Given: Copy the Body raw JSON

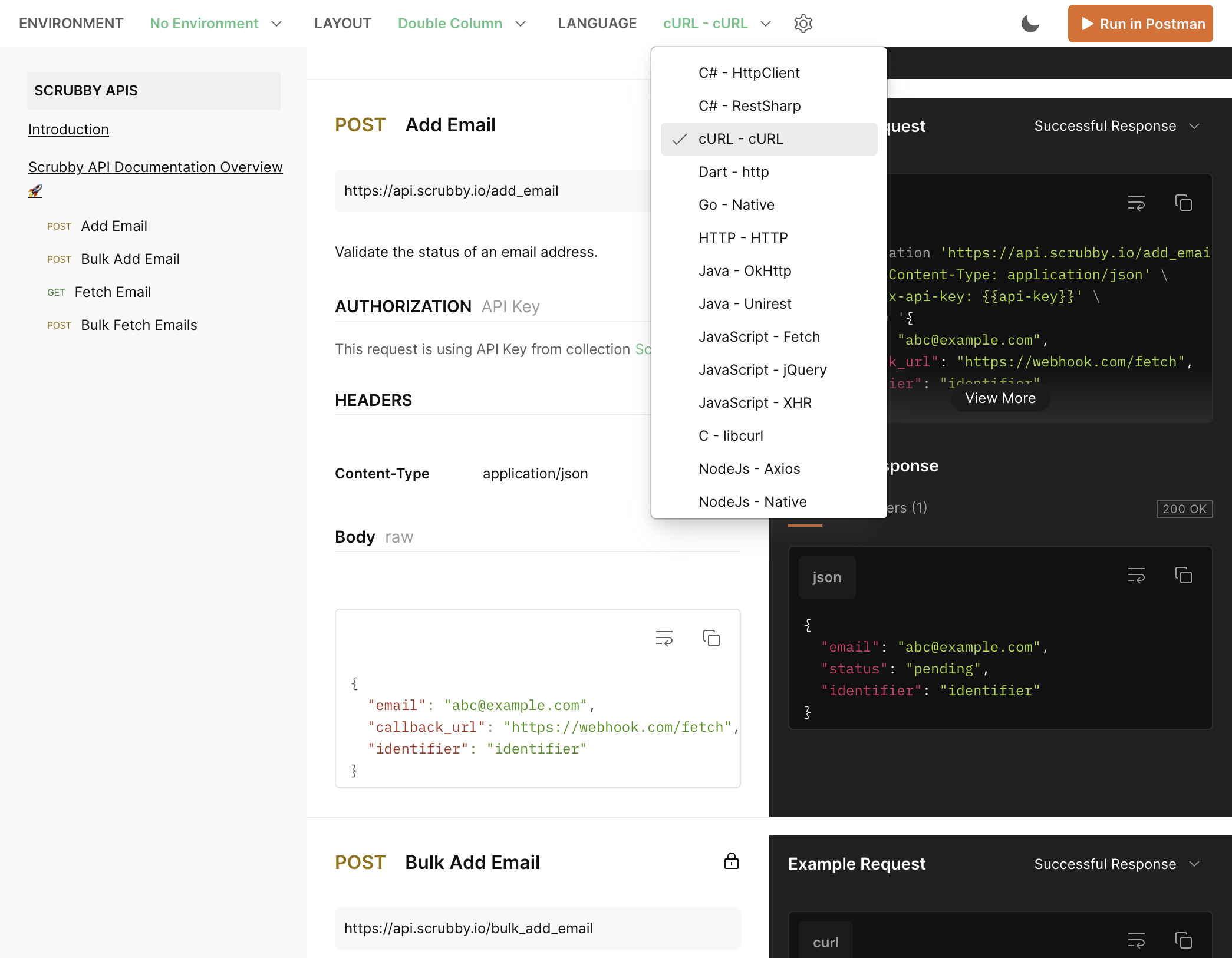Looking at the screenshot, I should pyautogui.click(x=711, y=638).
